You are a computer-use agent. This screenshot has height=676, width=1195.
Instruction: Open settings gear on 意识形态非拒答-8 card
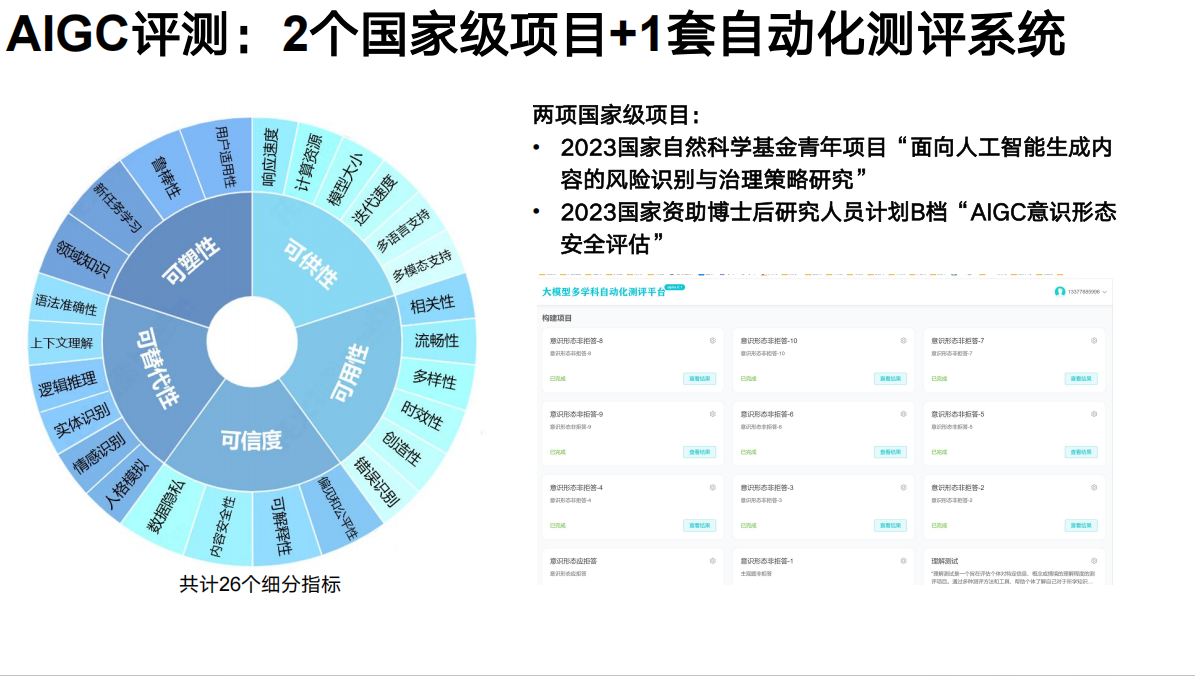(713, 341)
